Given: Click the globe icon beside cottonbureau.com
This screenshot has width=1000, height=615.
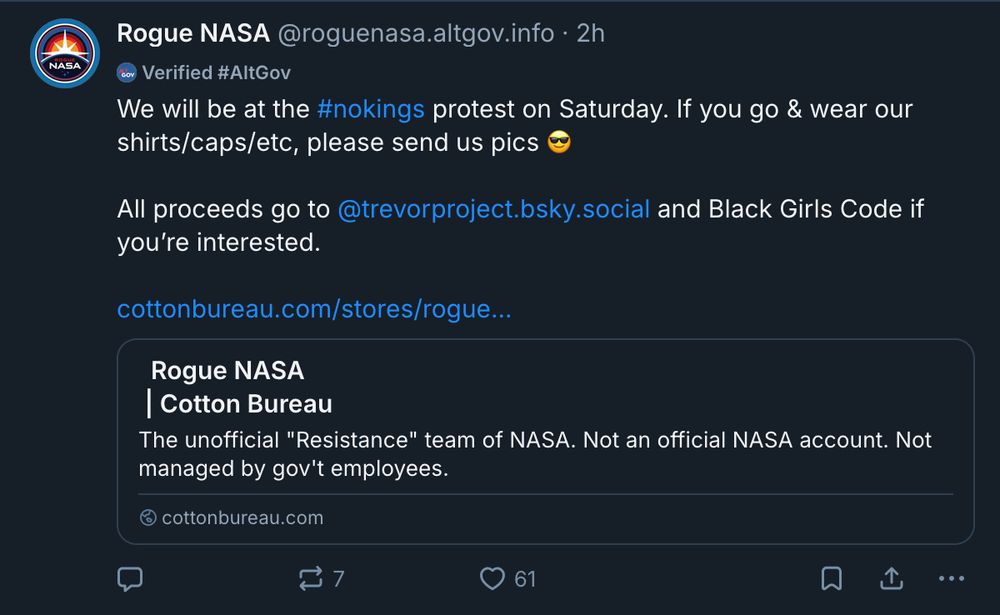Looking at the screenshot, I should (148, 518).
